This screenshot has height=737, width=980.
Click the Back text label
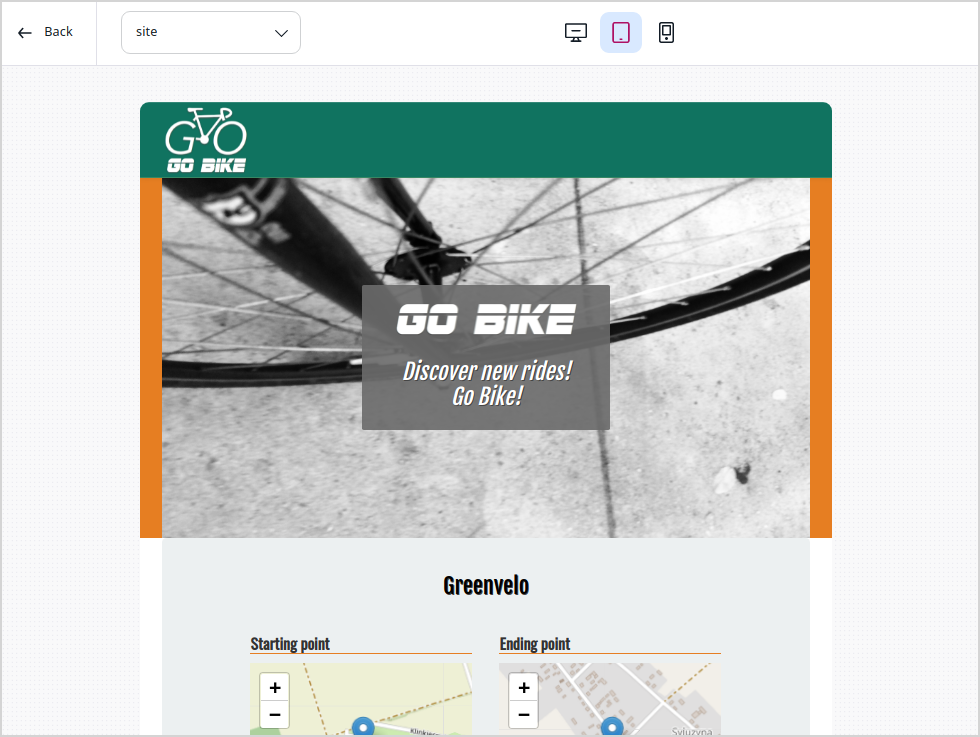point(59,32)
